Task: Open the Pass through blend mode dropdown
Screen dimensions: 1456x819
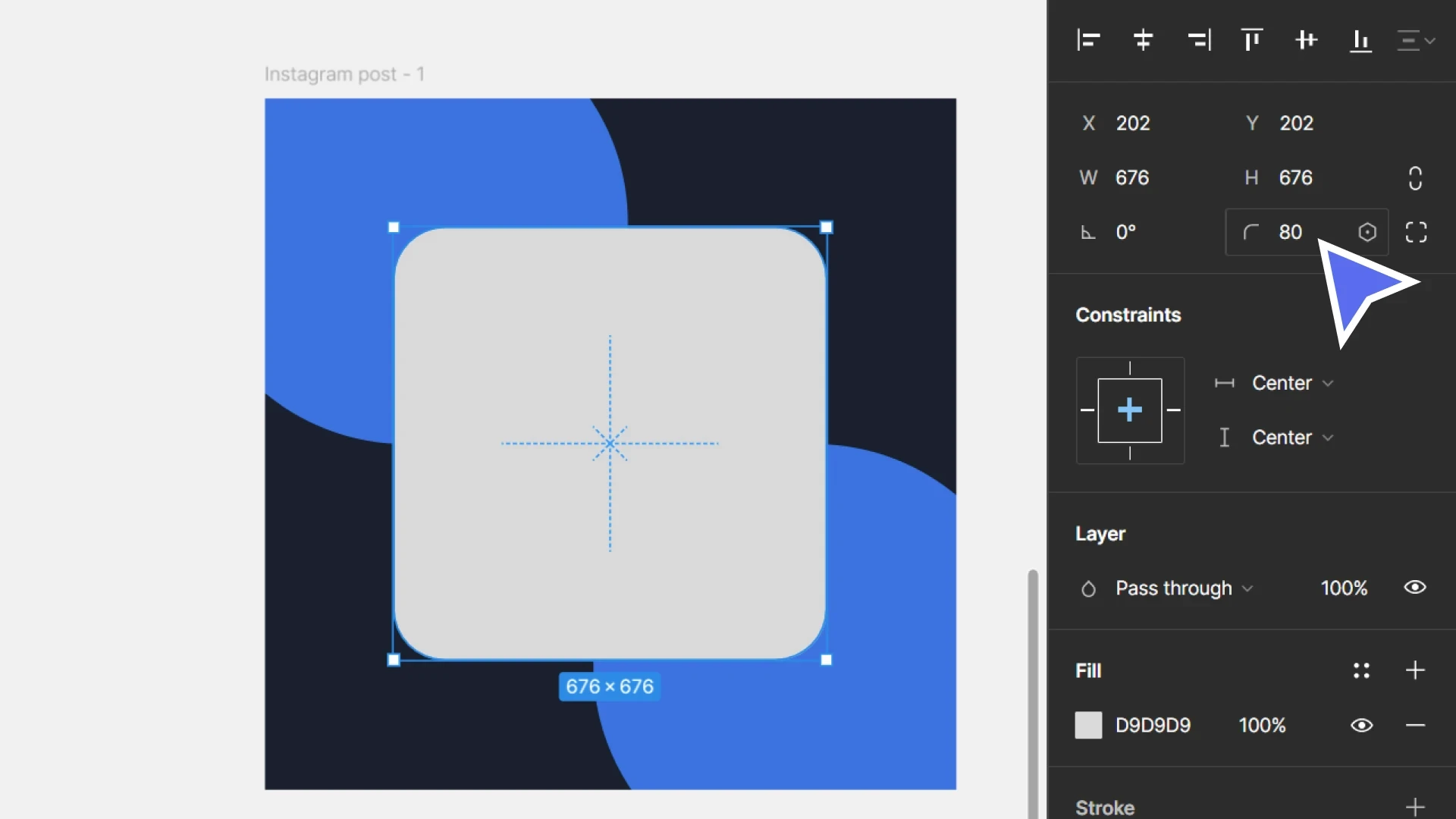Action: pyautogui.click(x=1174, y=588)
